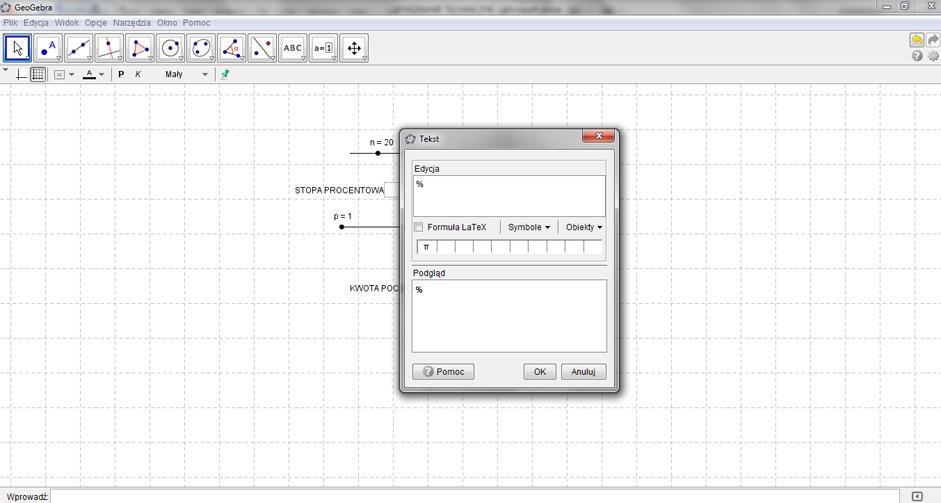
Task: Select the Circle with center tool
Action: click(170, 48)
